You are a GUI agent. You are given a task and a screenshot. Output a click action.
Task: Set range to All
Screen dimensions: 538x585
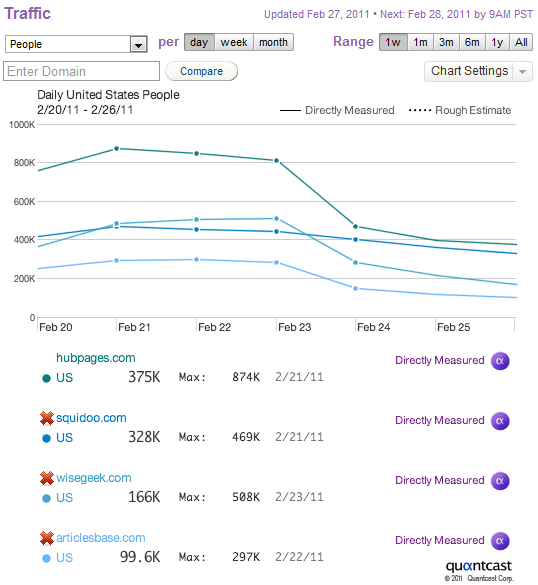click(521, 42)
